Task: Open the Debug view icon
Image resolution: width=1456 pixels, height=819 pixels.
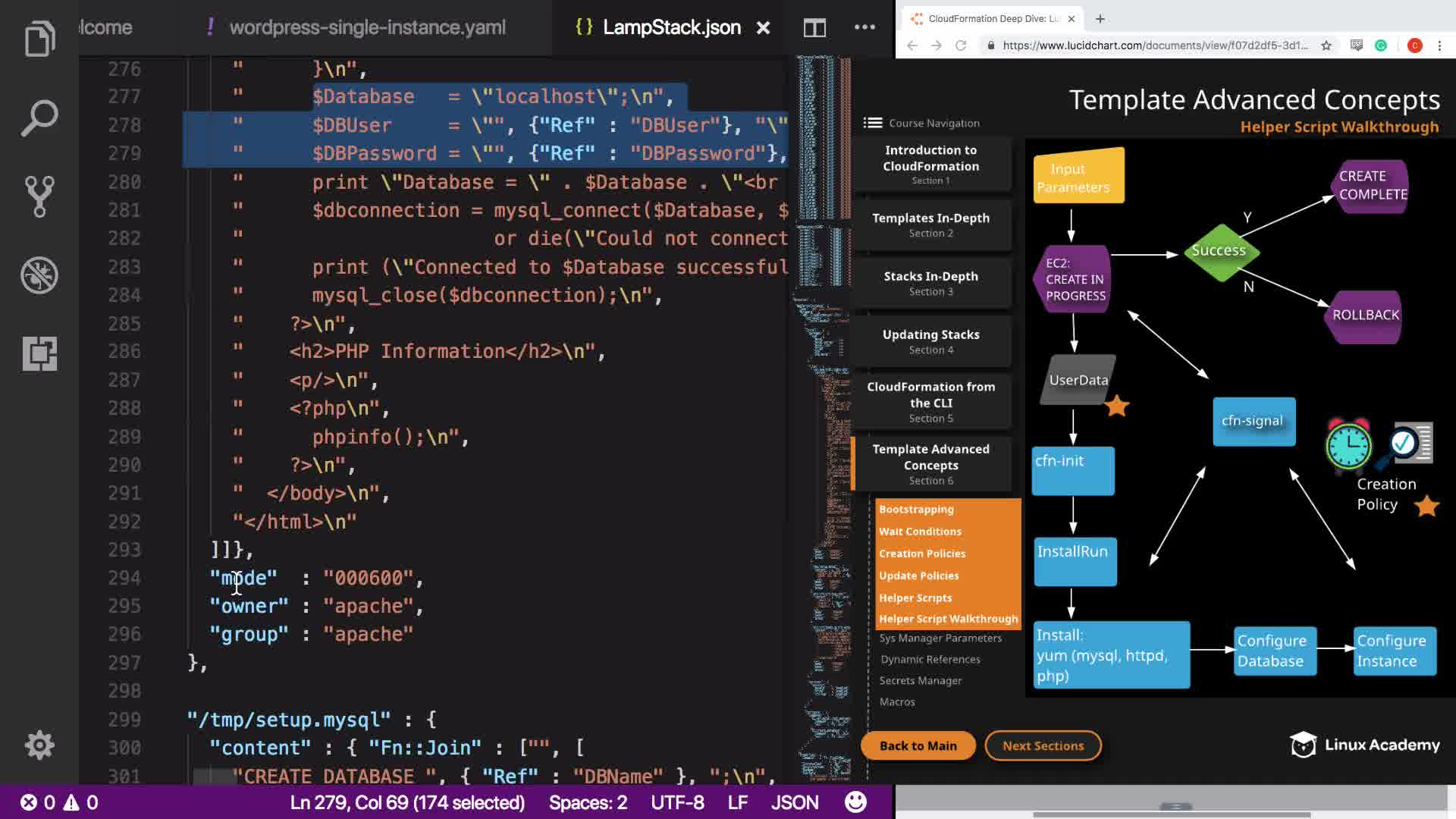Action: [39, 275]
